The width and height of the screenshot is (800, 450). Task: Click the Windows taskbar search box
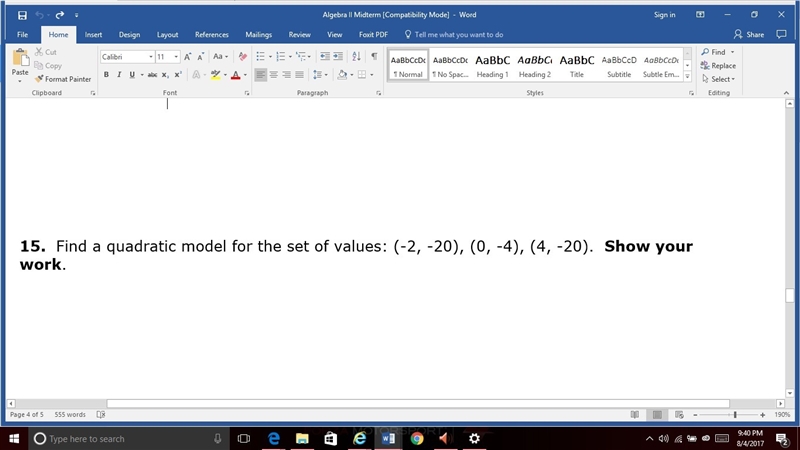[128, 439]
